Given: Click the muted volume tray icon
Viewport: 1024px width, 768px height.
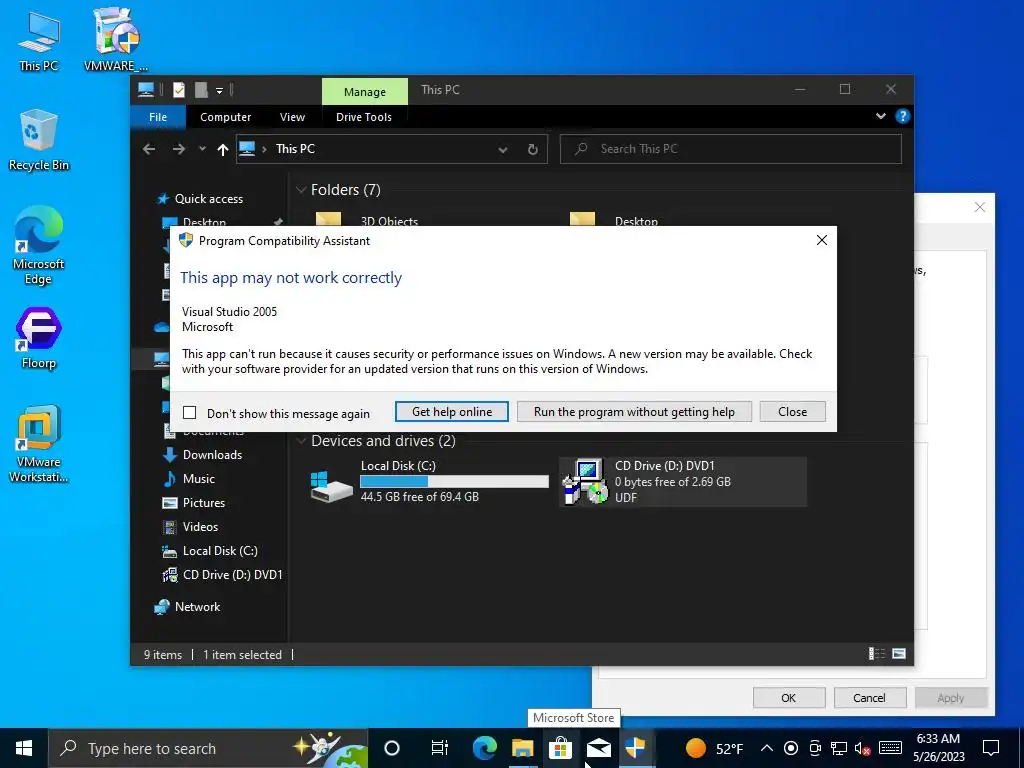Looking at the screenshot, I should coord(863,748).
